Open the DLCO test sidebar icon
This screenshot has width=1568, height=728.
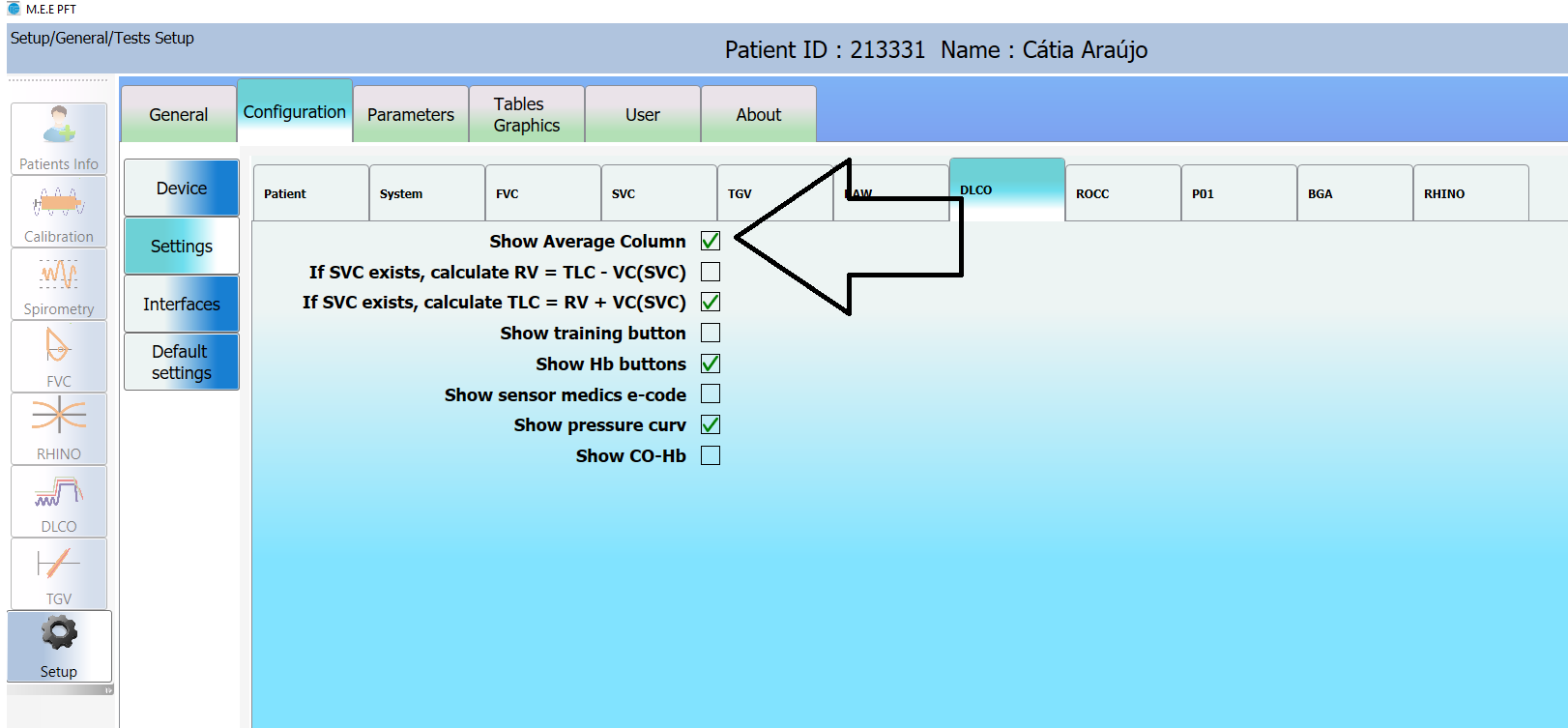(59, 502)
